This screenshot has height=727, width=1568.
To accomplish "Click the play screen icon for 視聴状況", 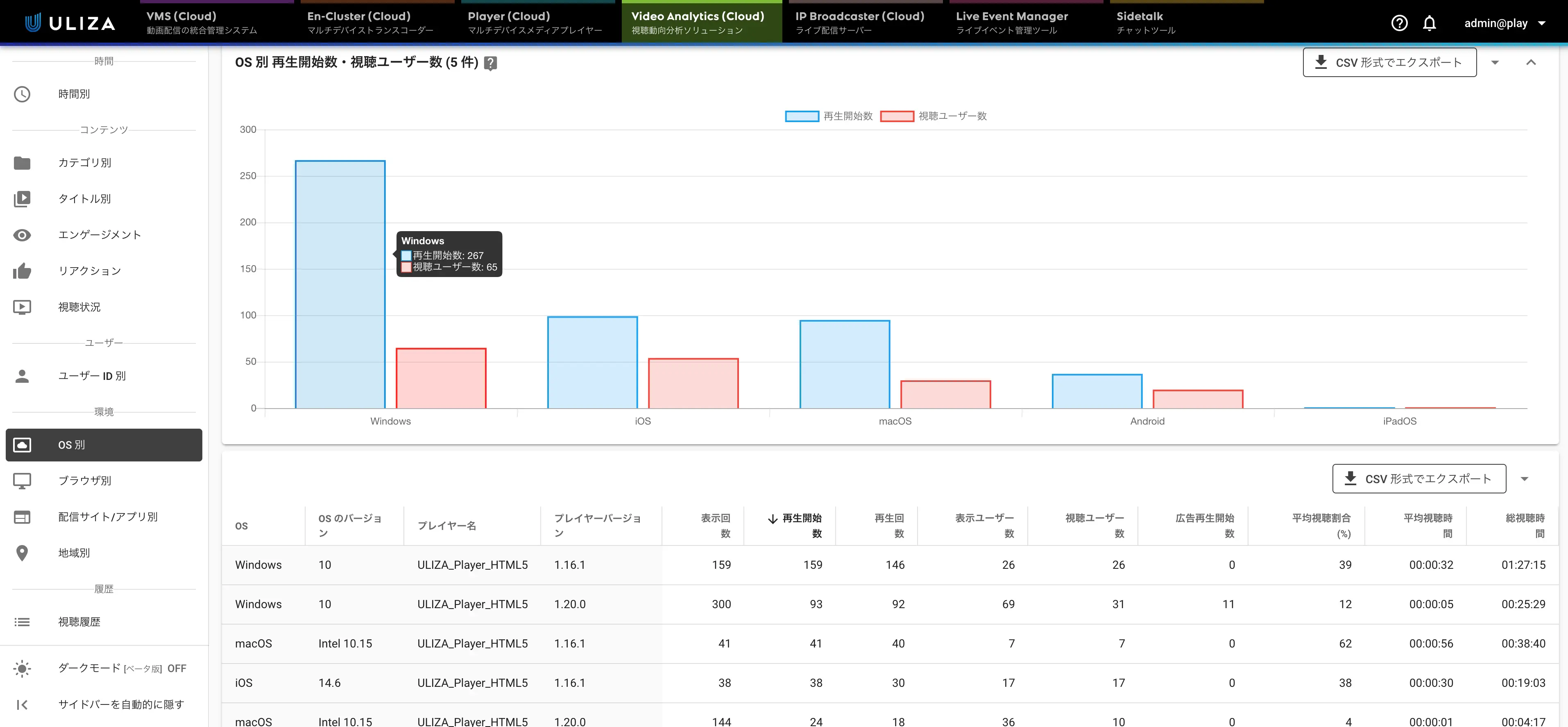I will click(22, 307).
